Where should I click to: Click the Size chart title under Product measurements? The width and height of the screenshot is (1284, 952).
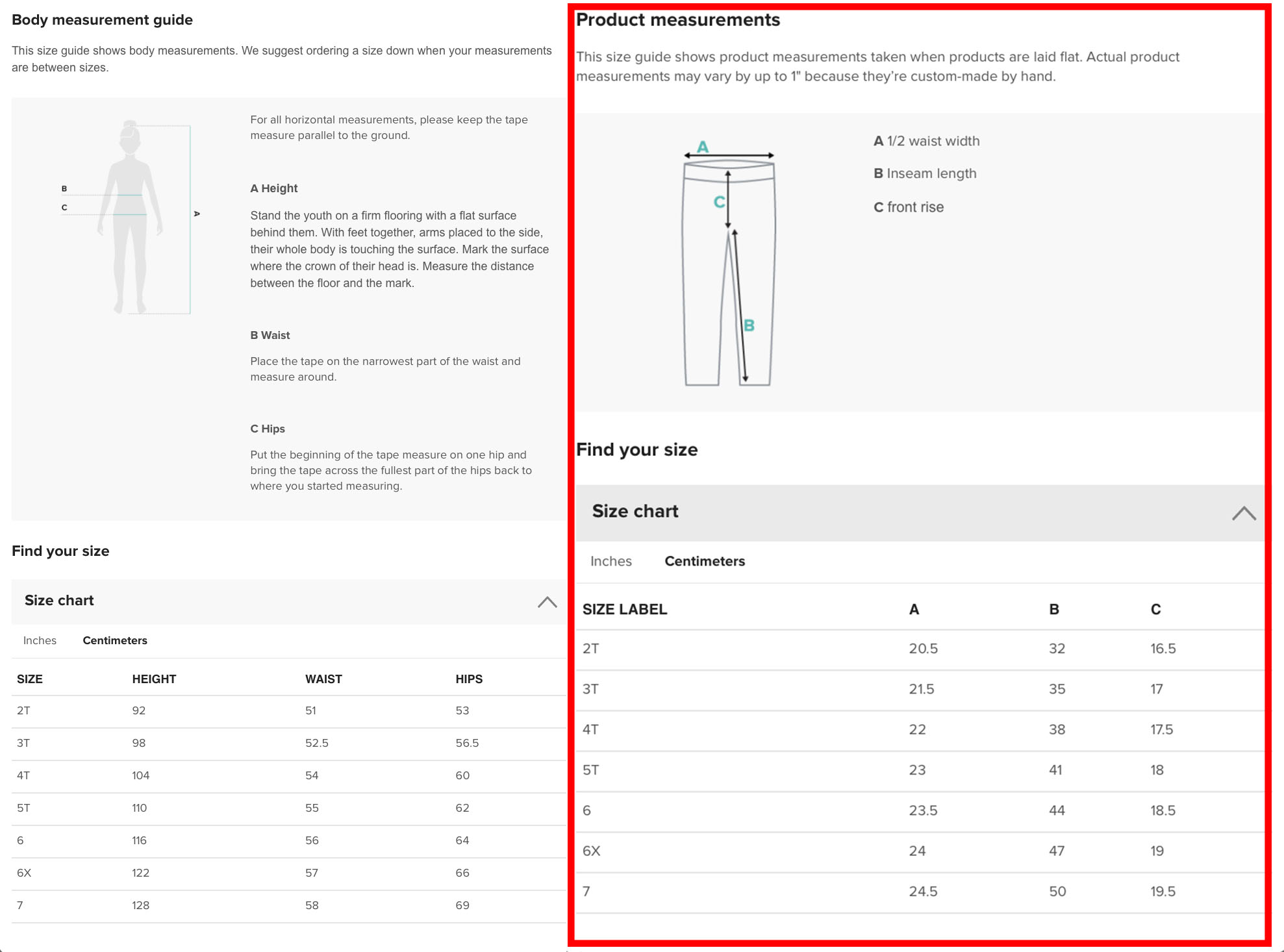click(x=635, y=512)
